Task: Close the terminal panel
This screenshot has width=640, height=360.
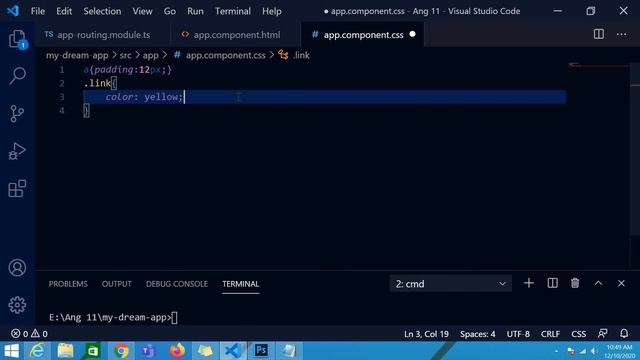Action: coord(621,283)
